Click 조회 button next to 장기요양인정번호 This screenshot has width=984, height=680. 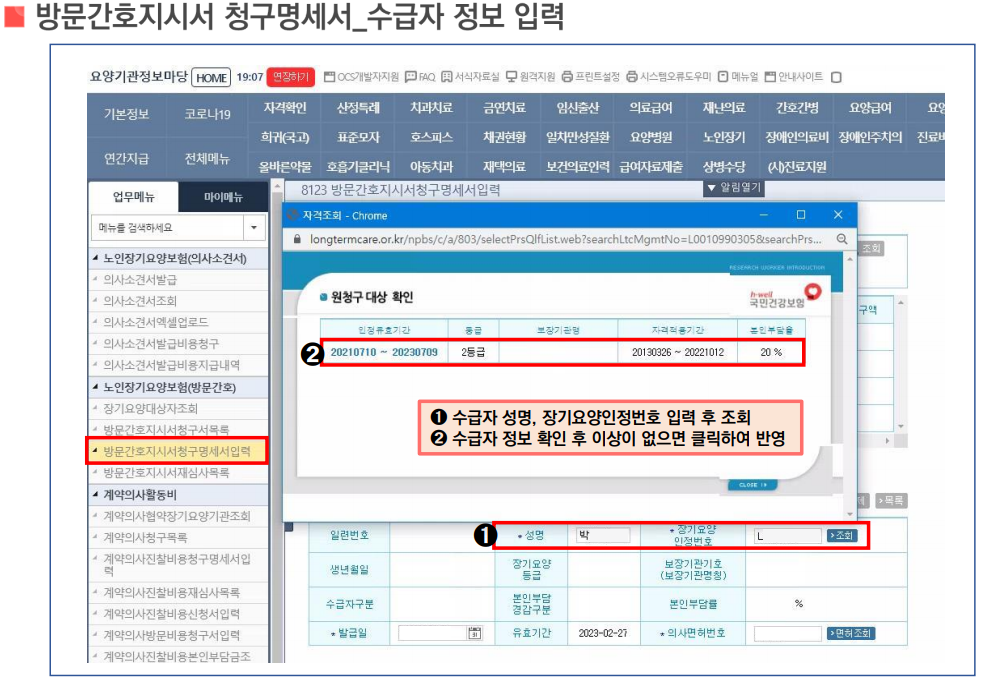point(842,535)
